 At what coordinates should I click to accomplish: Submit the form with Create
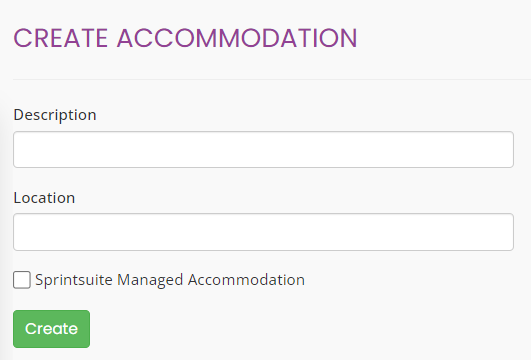[x=51, y=329]
